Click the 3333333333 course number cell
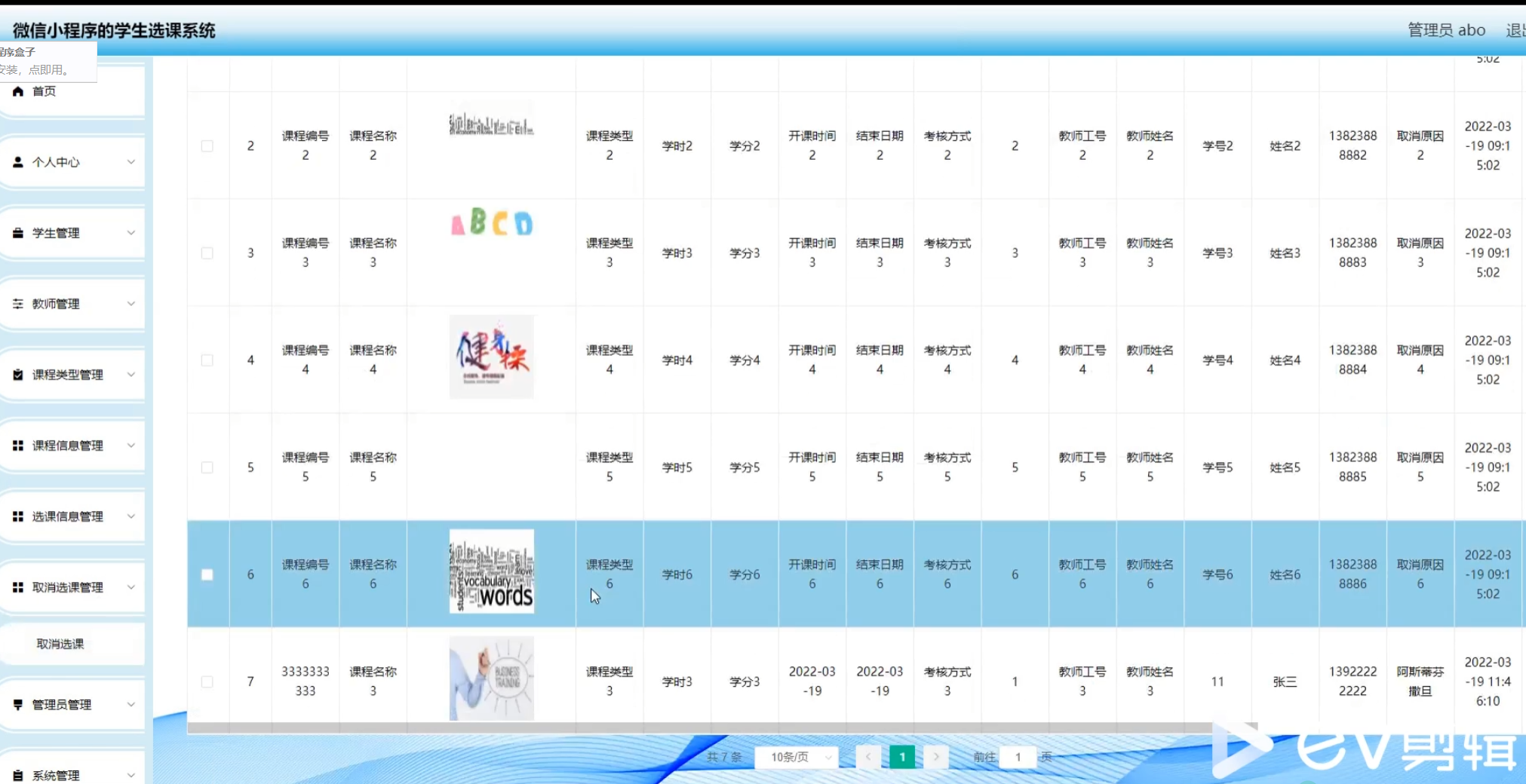Image resolution: width=1526 pixels, height=784 pixels. point(306,681)
